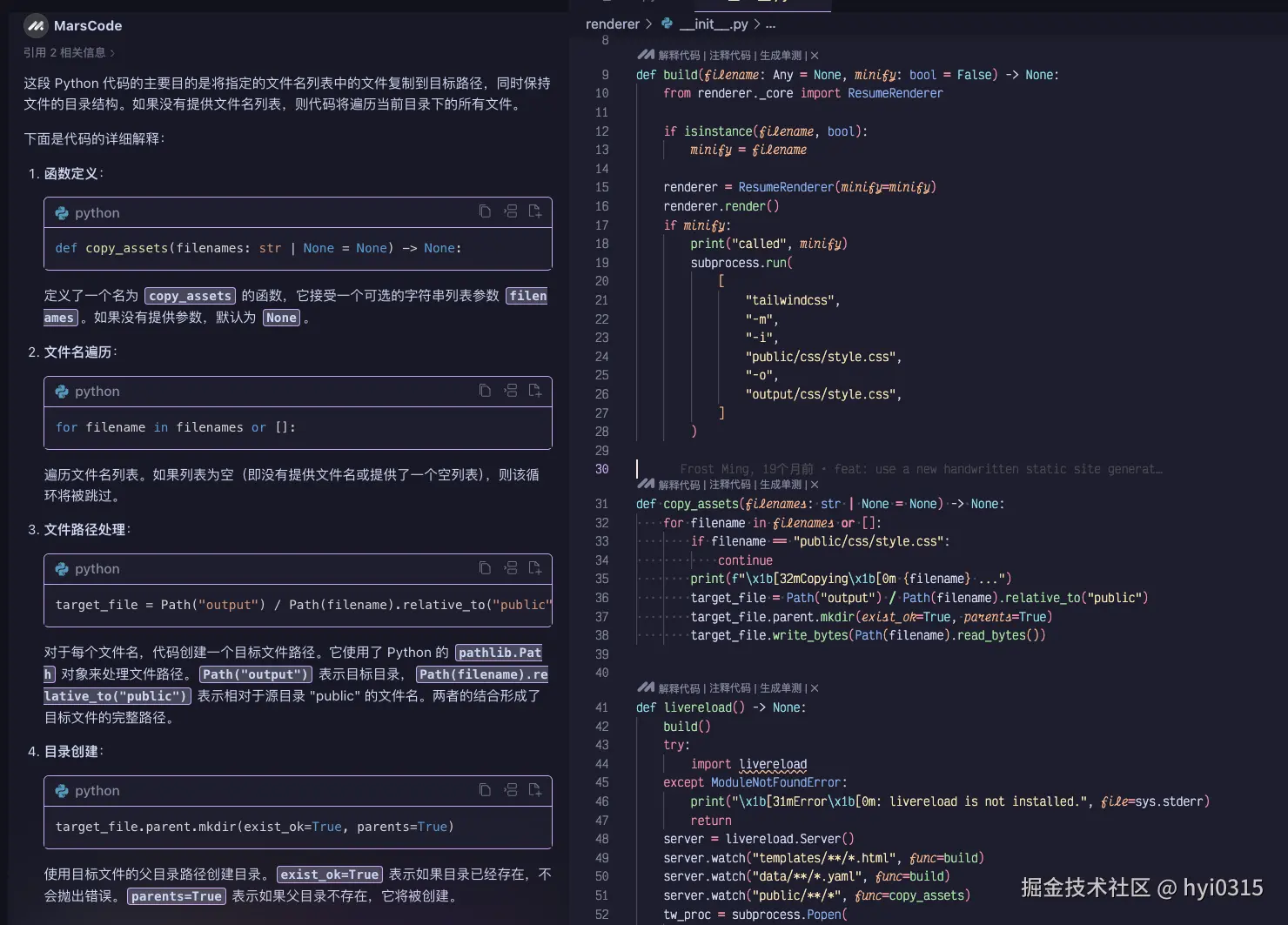
Task: Dismiss the code lens above def livereload
Action: pyautogui.click(x=815, y=688)
